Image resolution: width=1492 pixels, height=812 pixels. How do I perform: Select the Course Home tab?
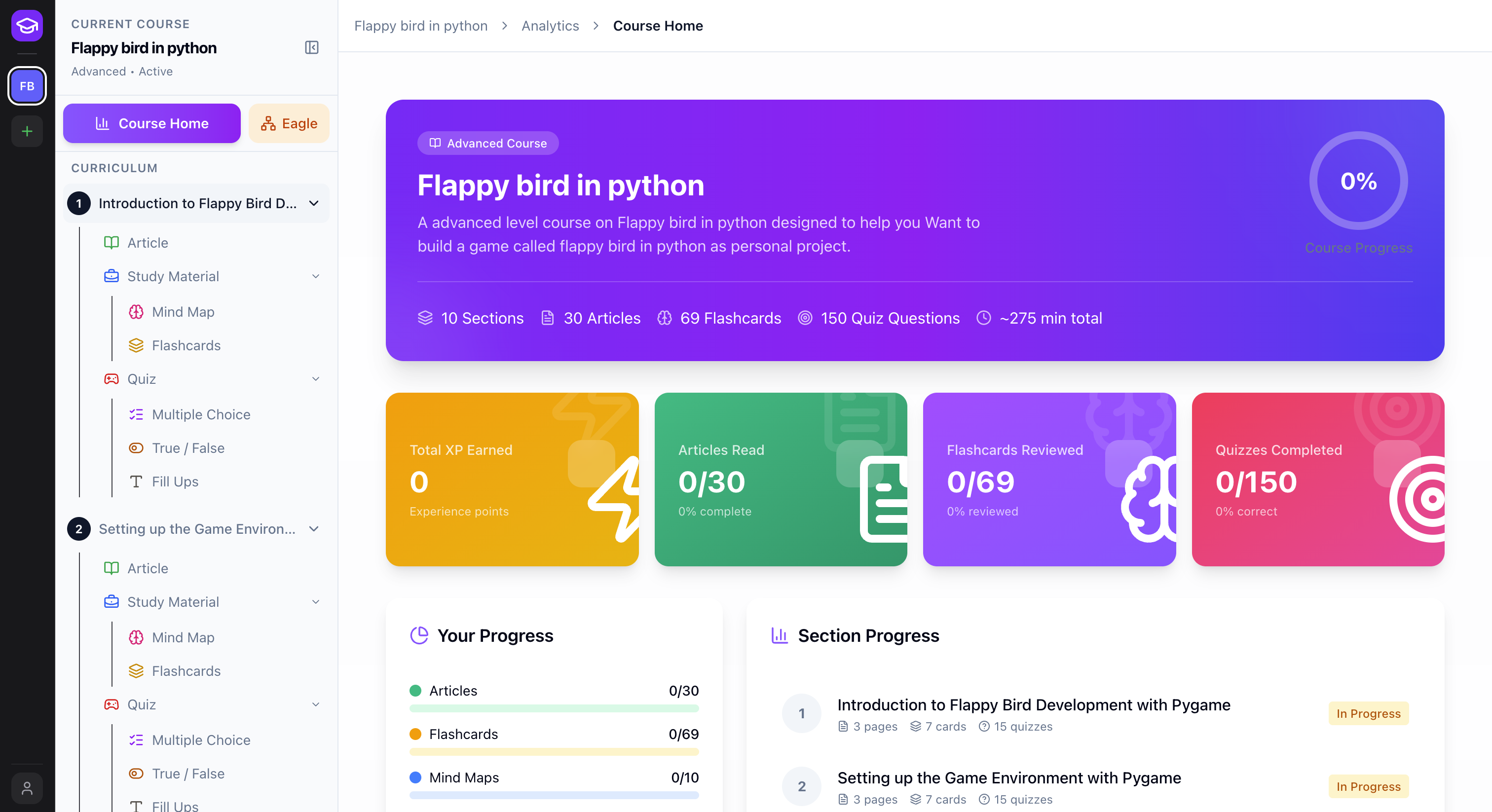tap(152, 123)
